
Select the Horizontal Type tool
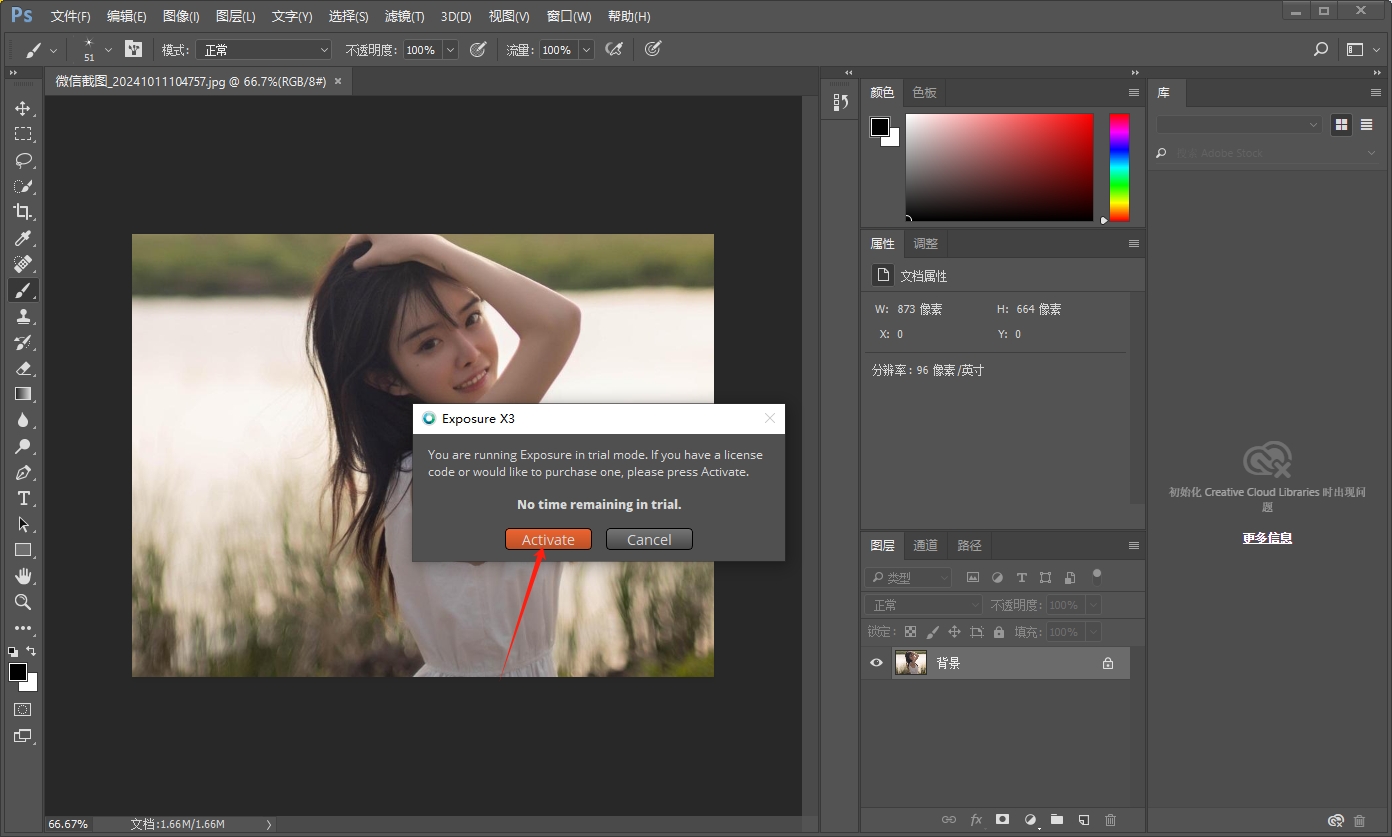click(22, 498)
